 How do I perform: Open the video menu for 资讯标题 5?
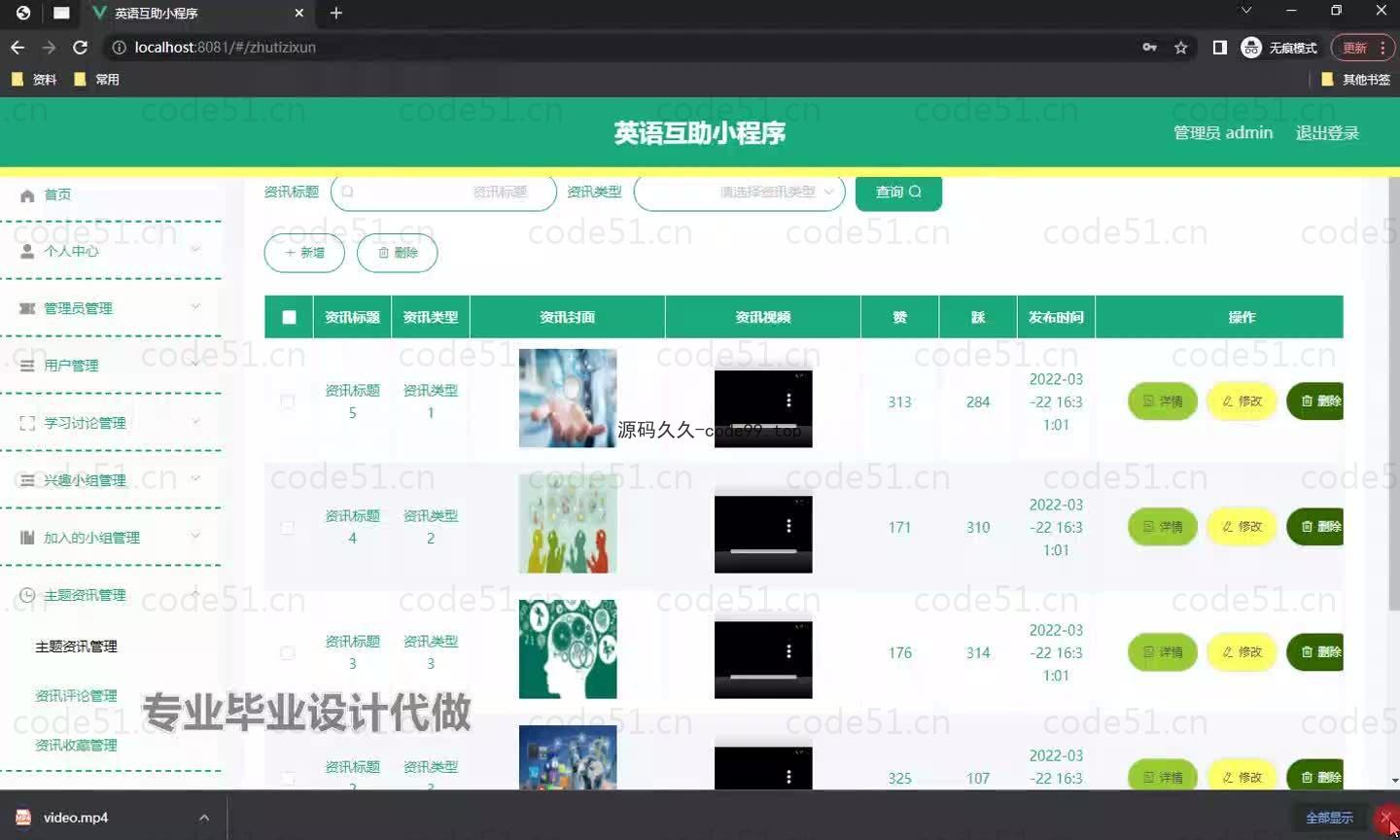pos(788,401)
